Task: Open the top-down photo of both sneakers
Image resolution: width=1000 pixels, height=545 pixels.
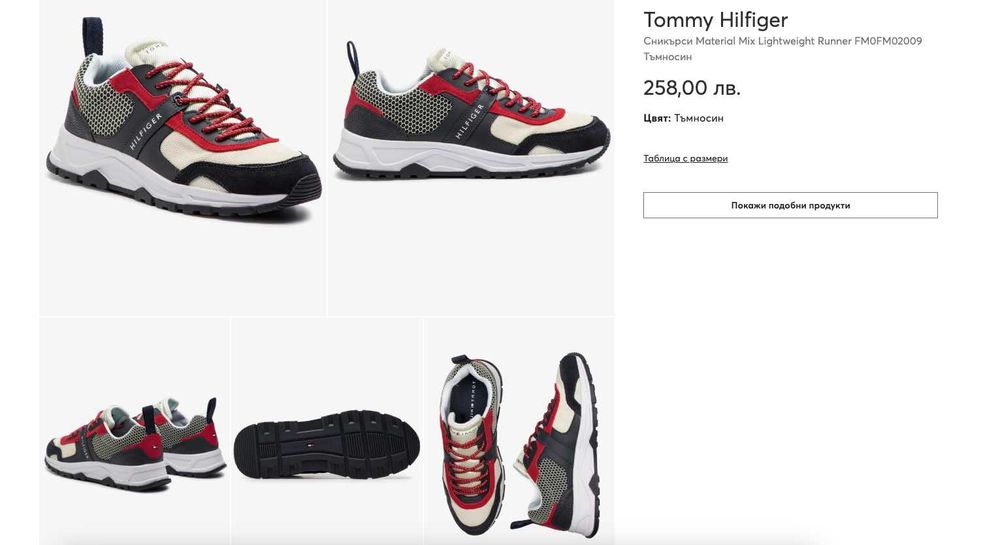Action: click(x=520, y=432)
